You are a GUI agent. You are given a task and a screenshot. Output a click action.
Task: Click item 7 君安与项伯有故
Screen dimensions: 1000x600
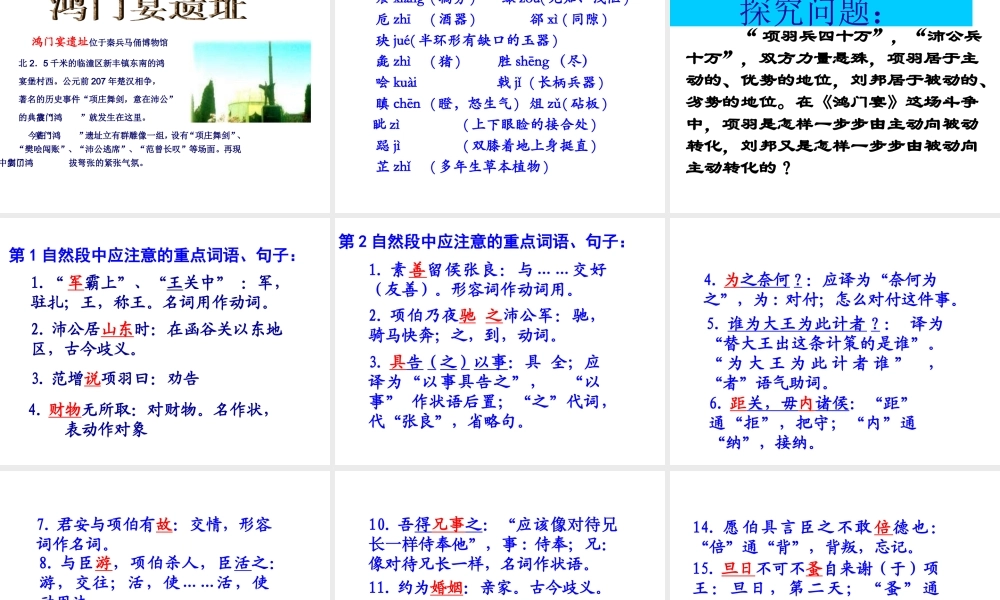[x=154, y=534]
